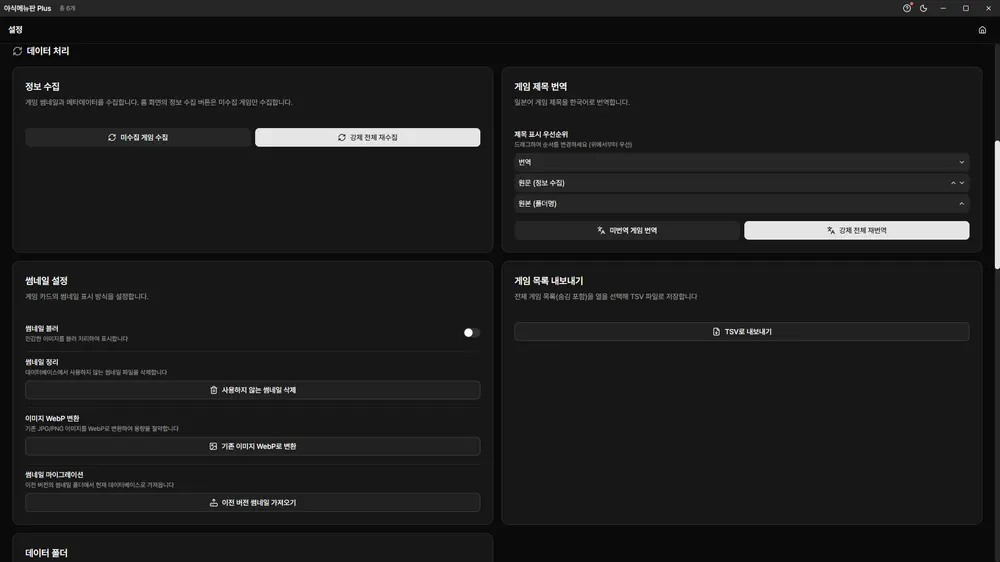Click 강제 전체 재수집 button
1000x562 pixels.
(367, 137)
